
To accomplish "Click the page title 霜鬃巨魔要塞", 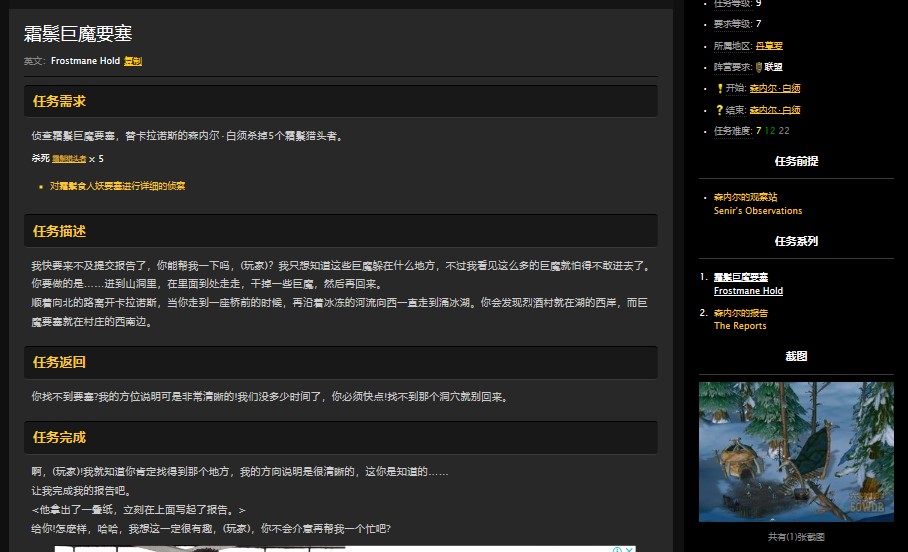I will (x=78, y=35).
